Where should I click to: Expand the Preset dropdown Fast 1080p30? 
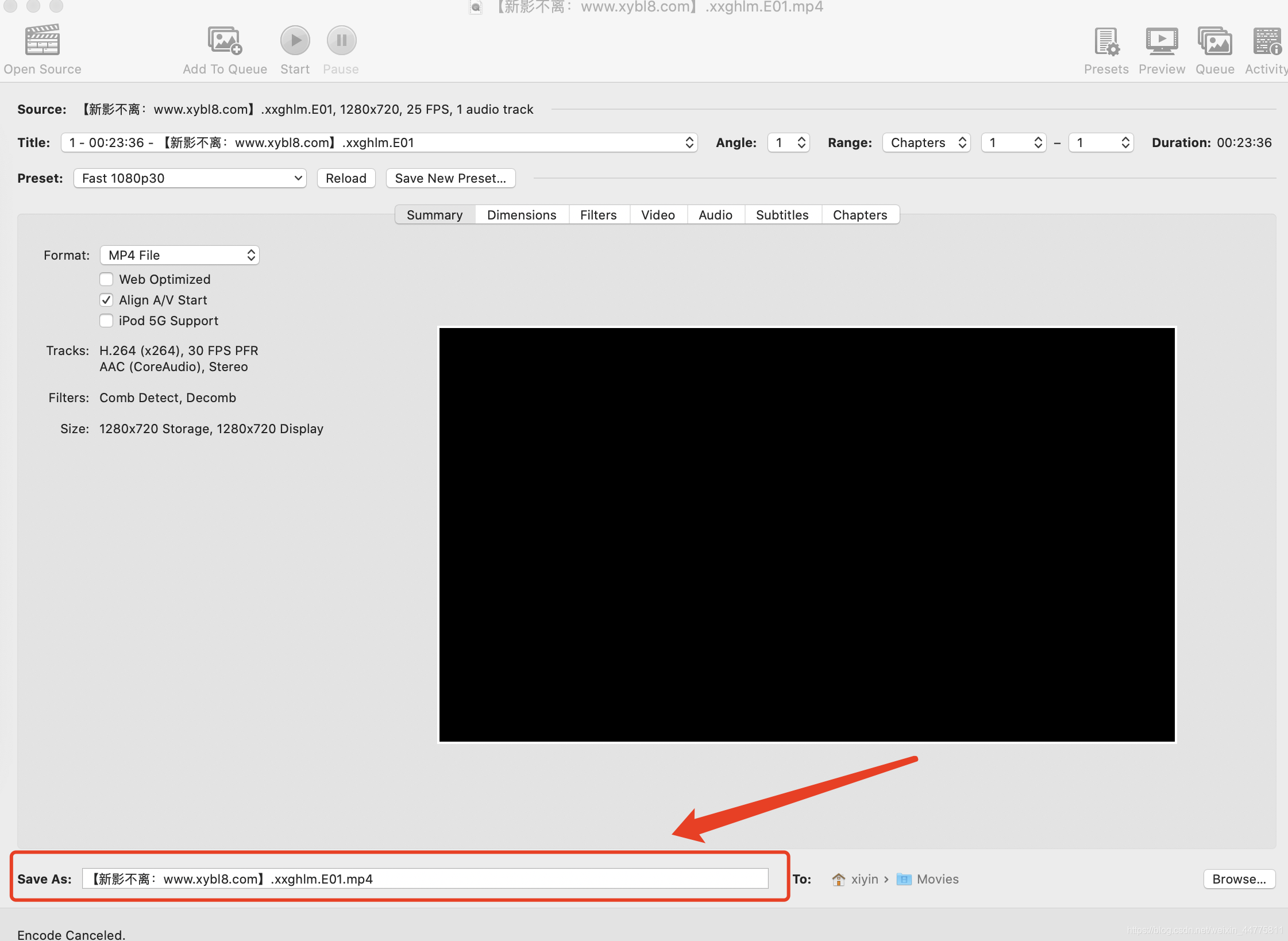tap(190, 178)
